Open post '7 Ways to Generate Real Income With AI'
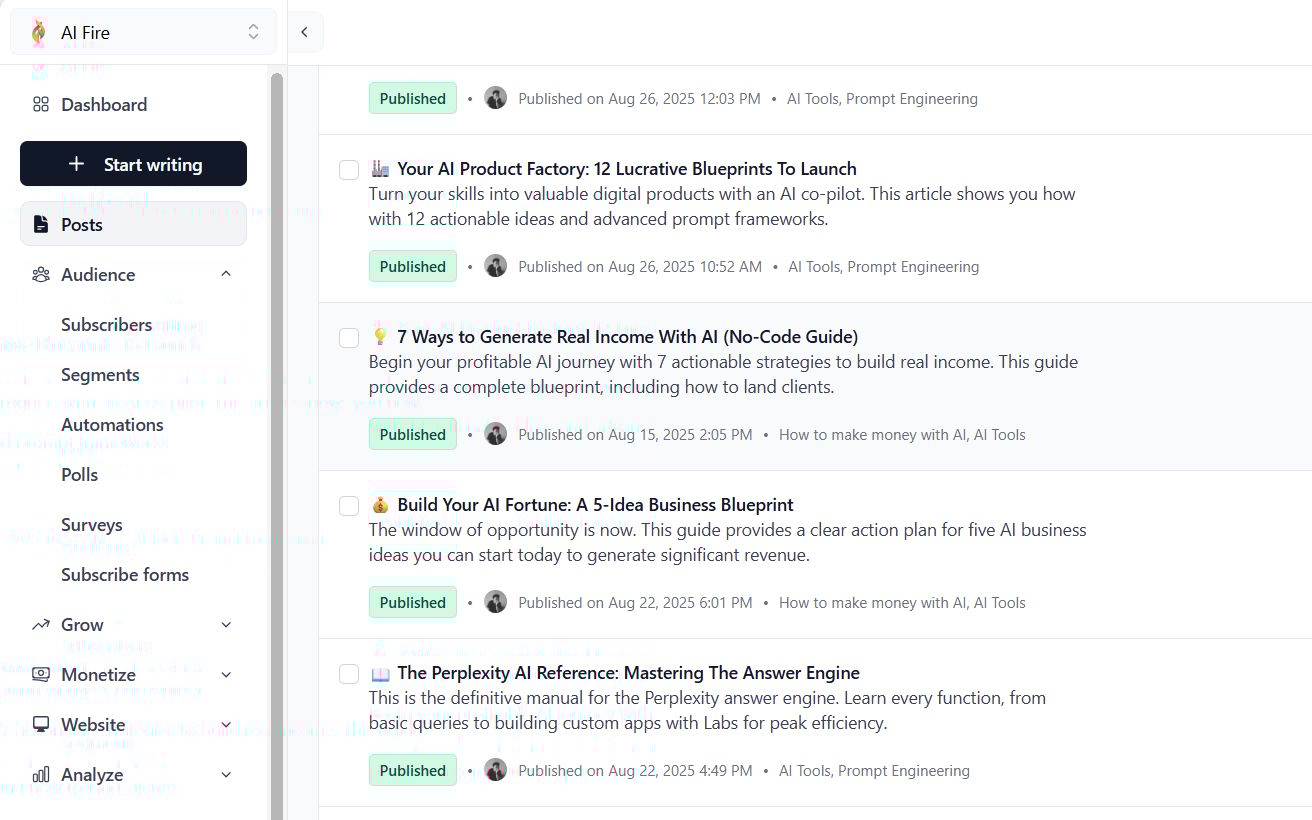The image size is (1312, 820). [x=628, y=336]
